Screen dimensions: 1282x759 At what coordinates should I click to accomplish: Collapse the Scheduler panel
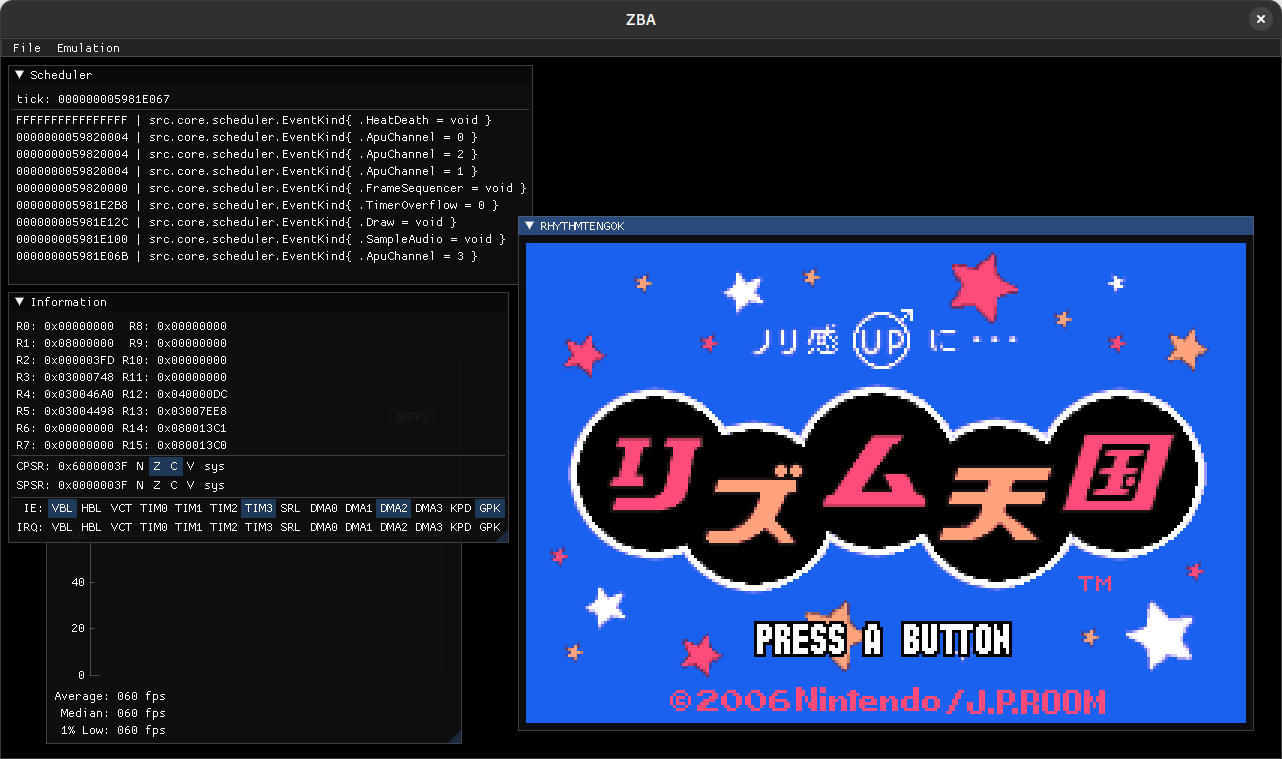click(x=19, y=74)
